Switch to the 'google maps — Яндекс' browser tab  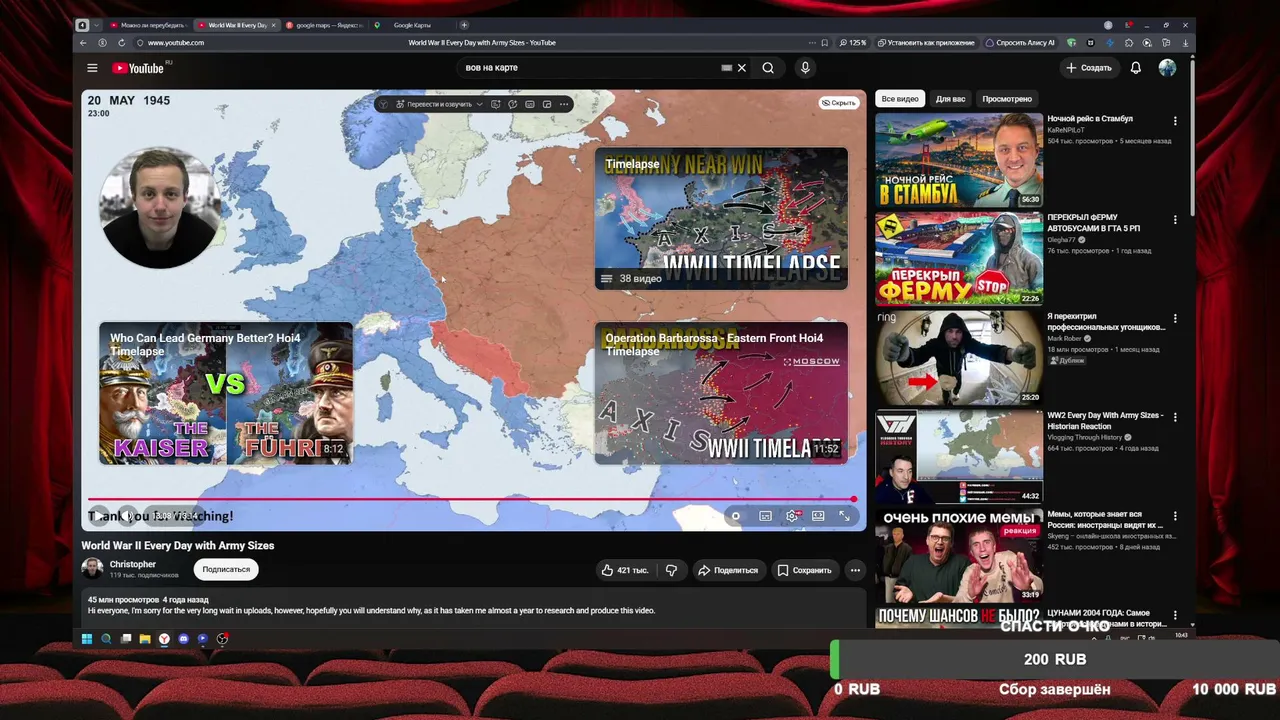pyautogui.click(x=325, y=25)
